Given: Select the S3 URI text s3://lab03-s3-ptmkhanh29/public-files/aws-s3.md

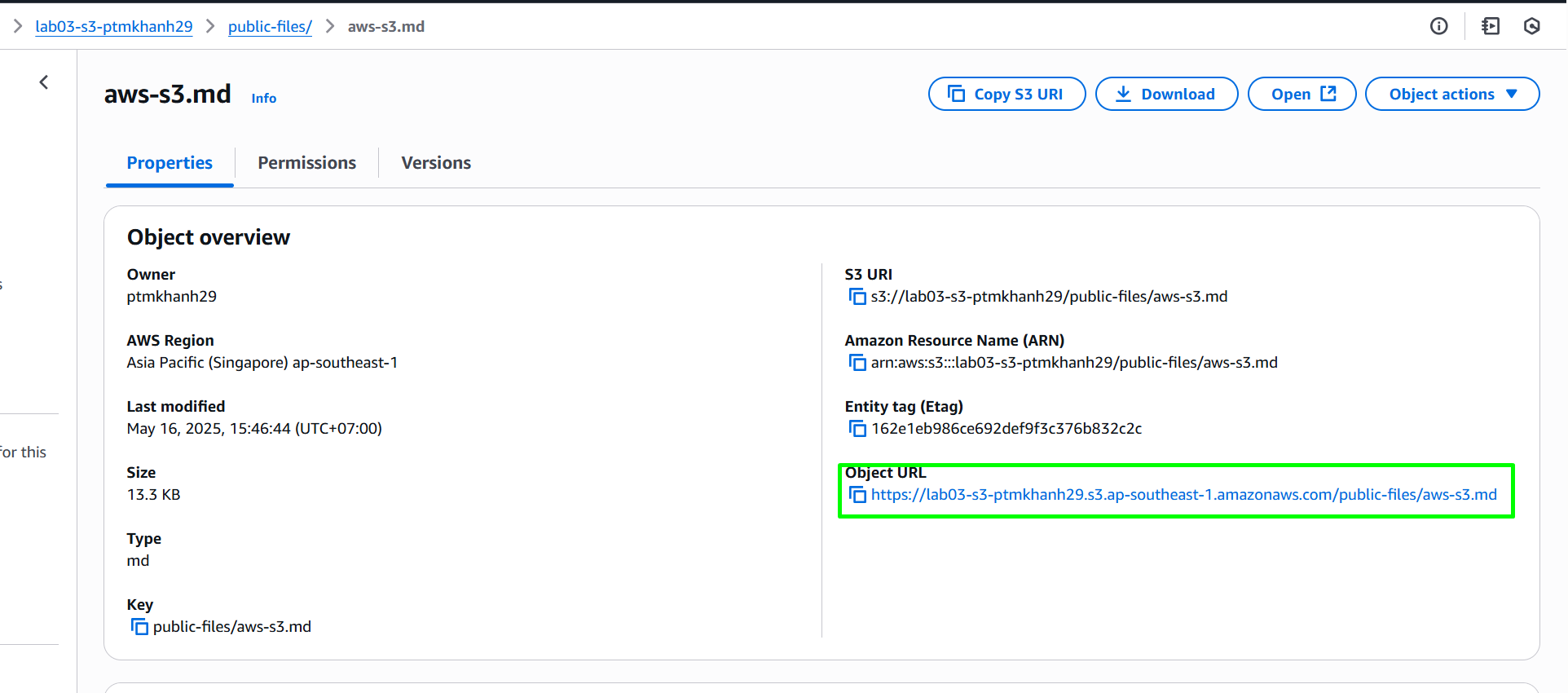Looking at the screenshot, I should click(1049, 297).
